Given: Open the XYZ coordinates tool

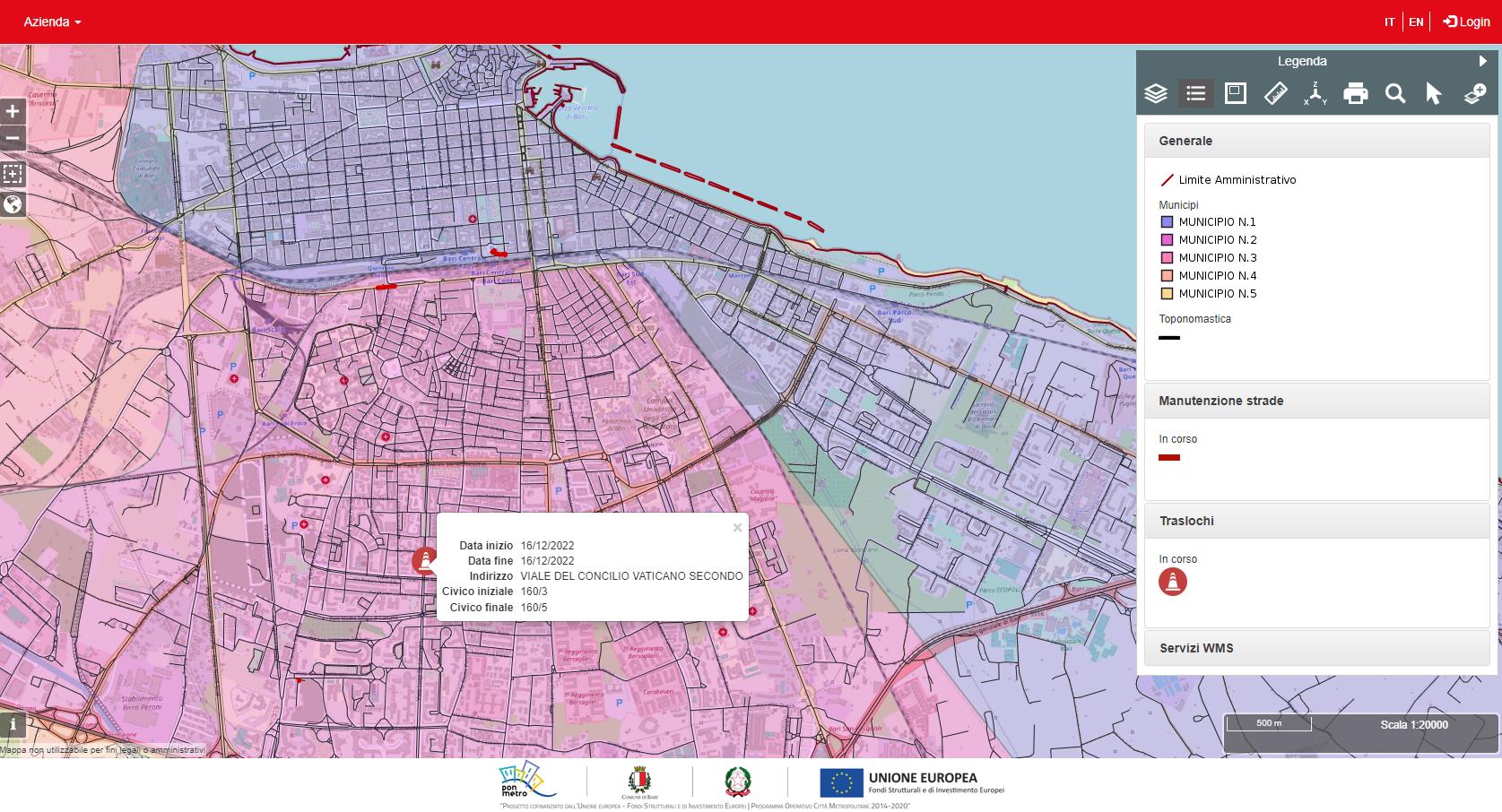Looking at the screenshot, I should (x=1315, y=93).
